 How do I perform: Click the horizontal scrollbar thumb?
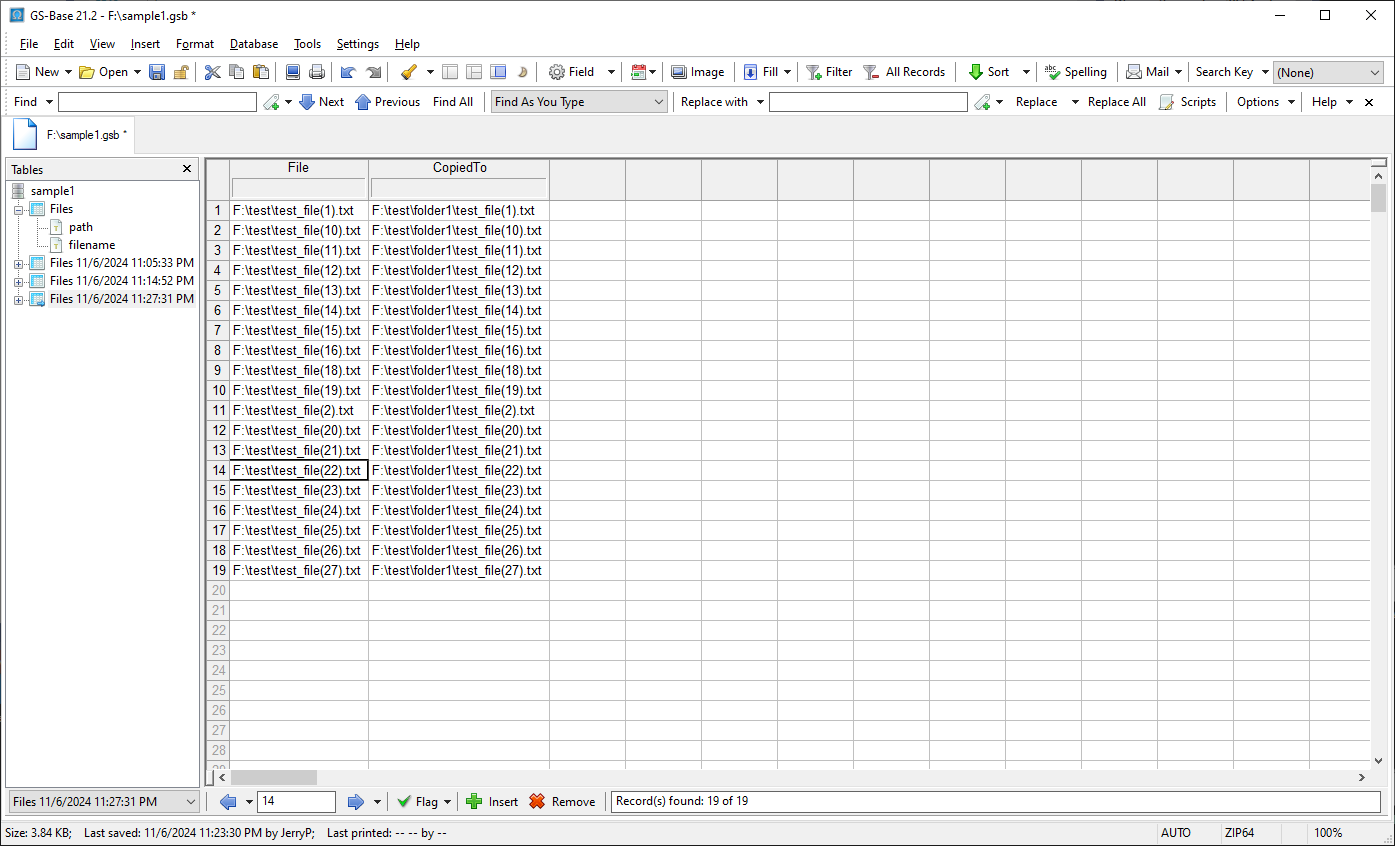coord(274,777)
